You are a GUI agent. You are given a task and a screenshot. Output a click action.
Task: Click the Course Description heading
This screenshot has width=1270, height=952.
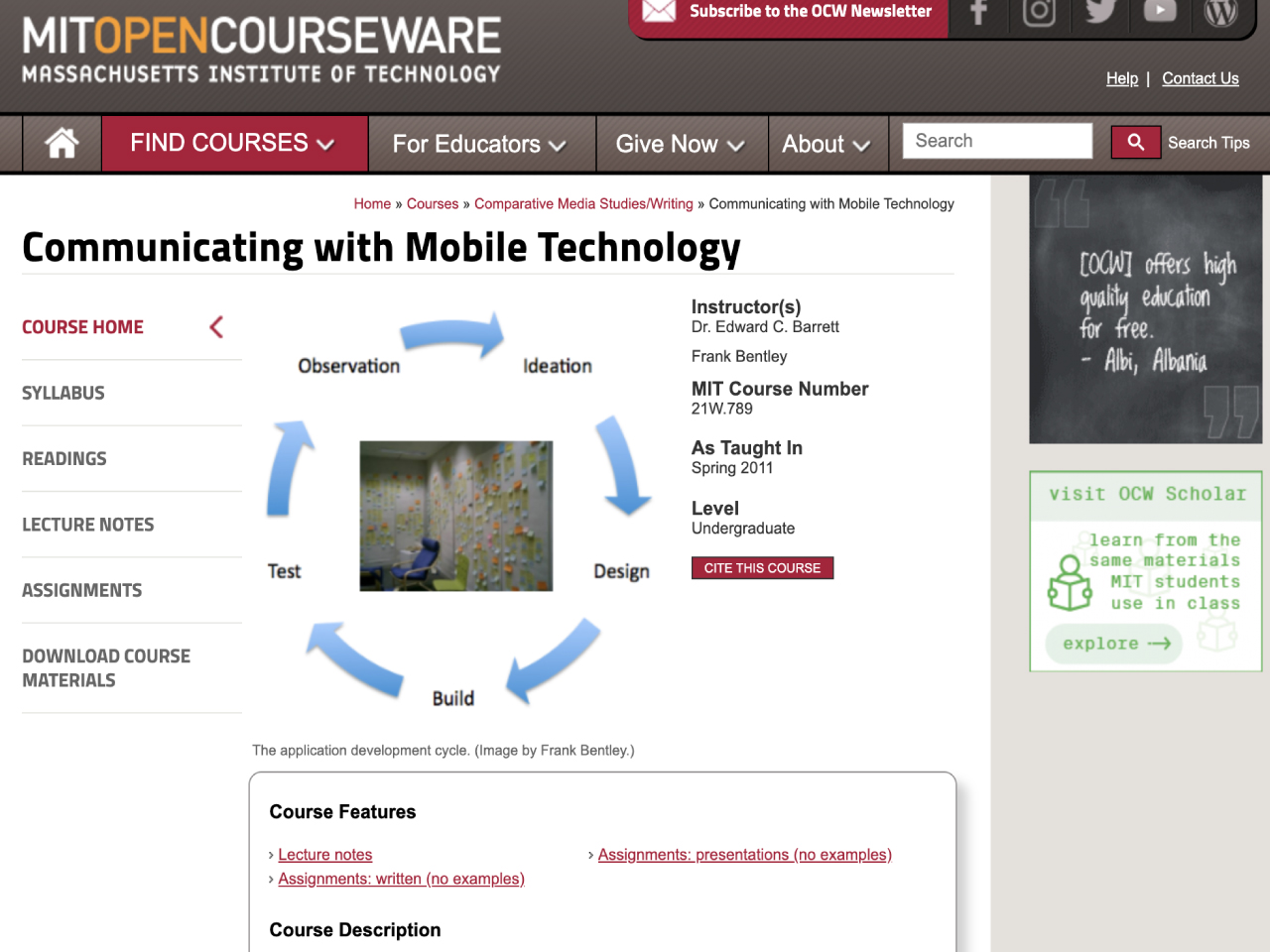pos(355,930)
